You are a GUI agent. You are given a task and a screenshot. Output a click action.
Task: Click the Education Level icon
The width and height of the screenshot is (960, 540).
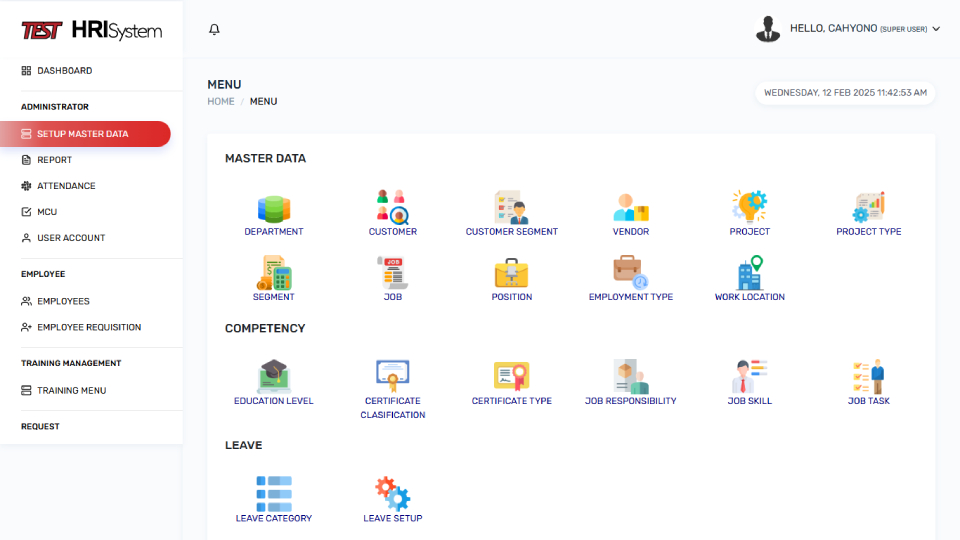(273, 377)
